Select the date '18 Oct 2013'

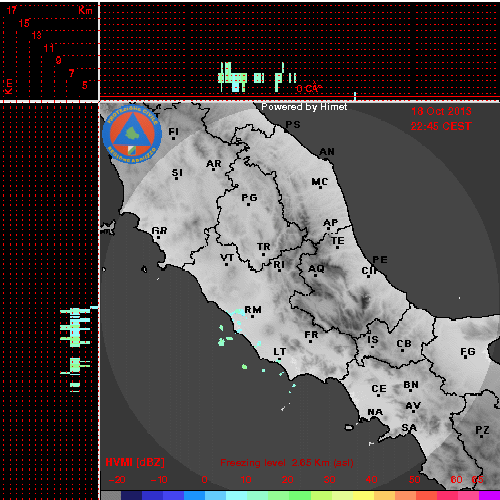pyautogui.click(x=441, y=111)
